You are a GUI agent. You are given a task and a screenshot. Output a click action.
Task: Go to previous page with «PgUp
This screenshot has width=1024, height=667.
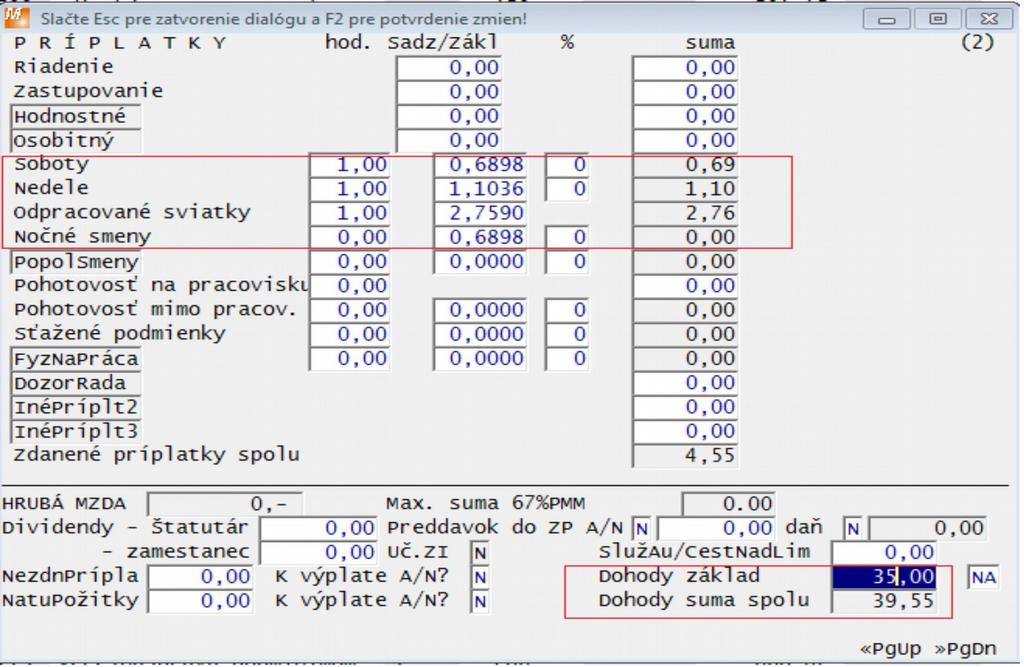point(890,649)
